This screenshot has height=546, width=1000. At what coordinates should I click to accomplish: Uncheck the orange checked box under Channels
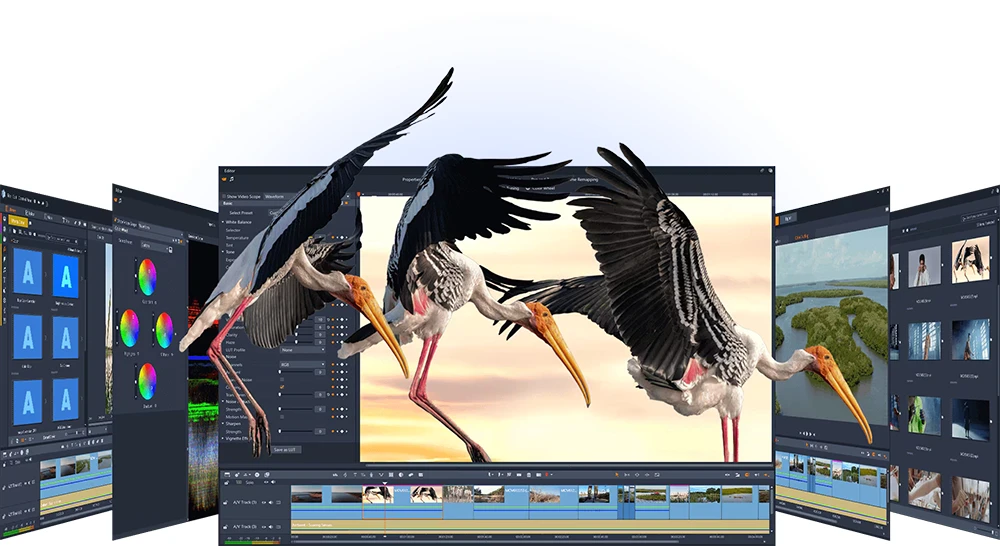coord(282,387)
